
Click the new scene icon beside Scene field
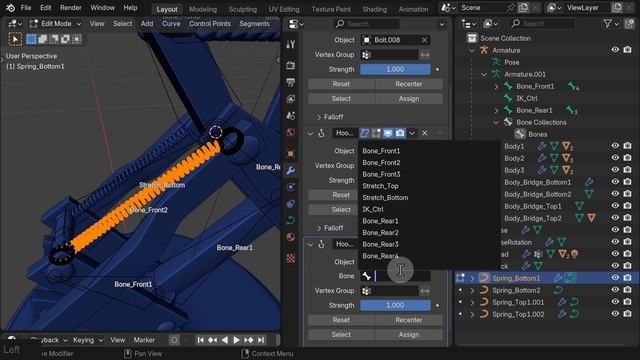tap(523, 8)
